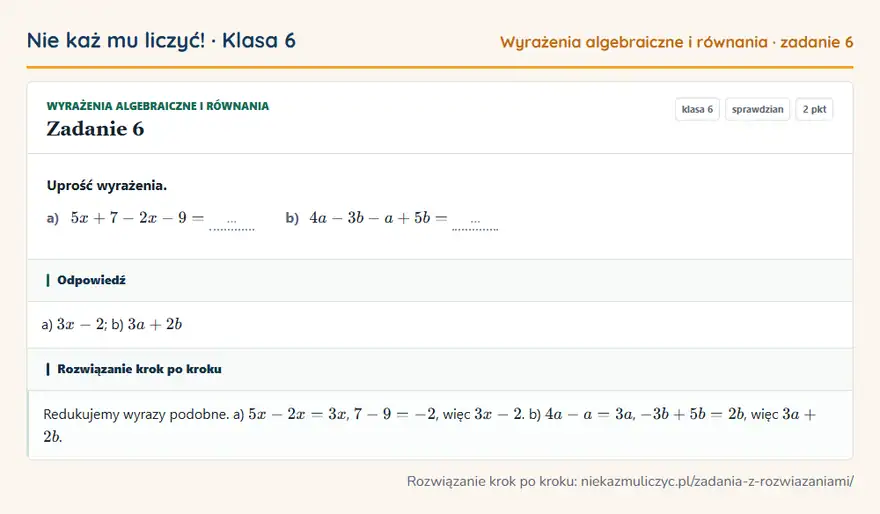Image resolution: width=880 pixels, height=514 pixels.
Task: Open the niekazmuliczyc.pl/zadania-z-rozwiazaniami/ link
Action: pyautogui.click(x=717, y=481)
